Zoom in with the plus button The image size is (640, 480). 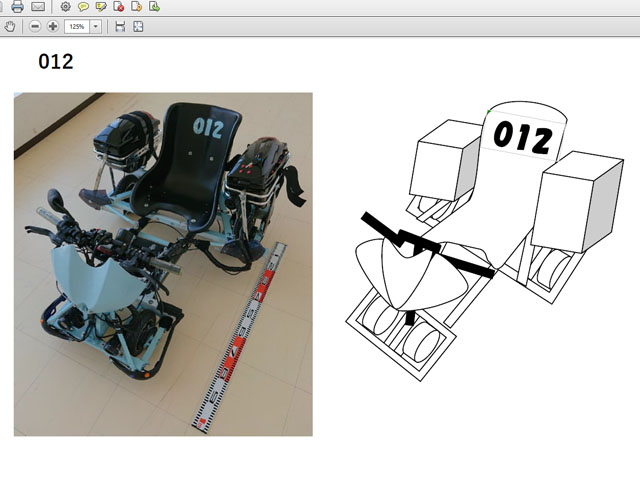[52, 26]
